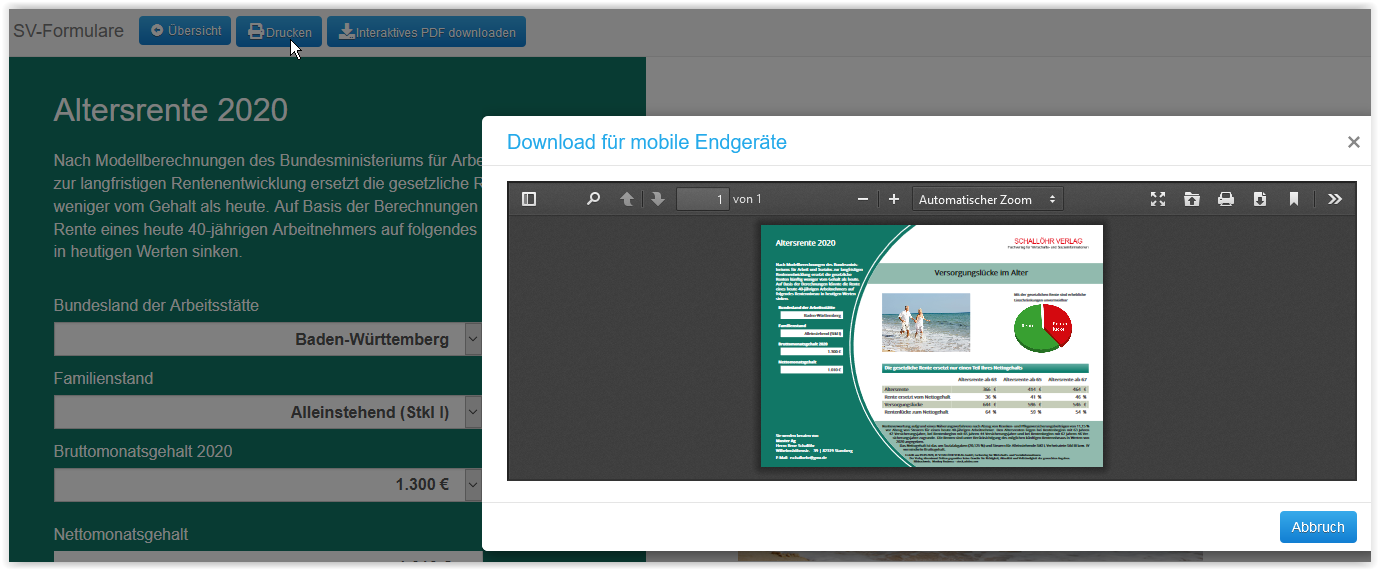1379x570 pixels.
Task: Go to next page in PDF viewer
Action: 657,199
